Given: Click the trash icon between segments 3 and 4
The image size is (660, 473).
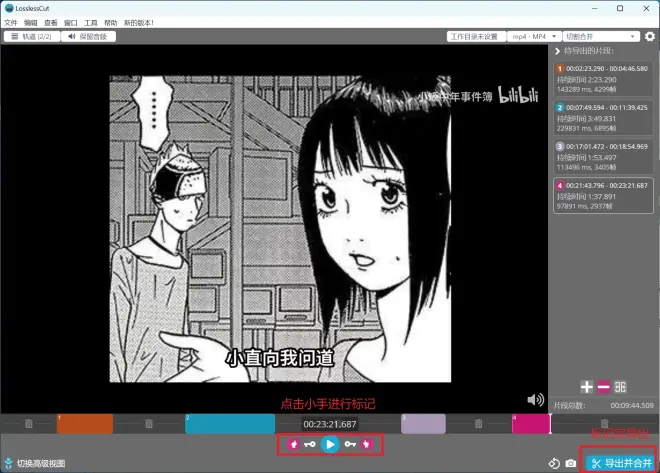Looking at the screenshot, I should point(479,423).
